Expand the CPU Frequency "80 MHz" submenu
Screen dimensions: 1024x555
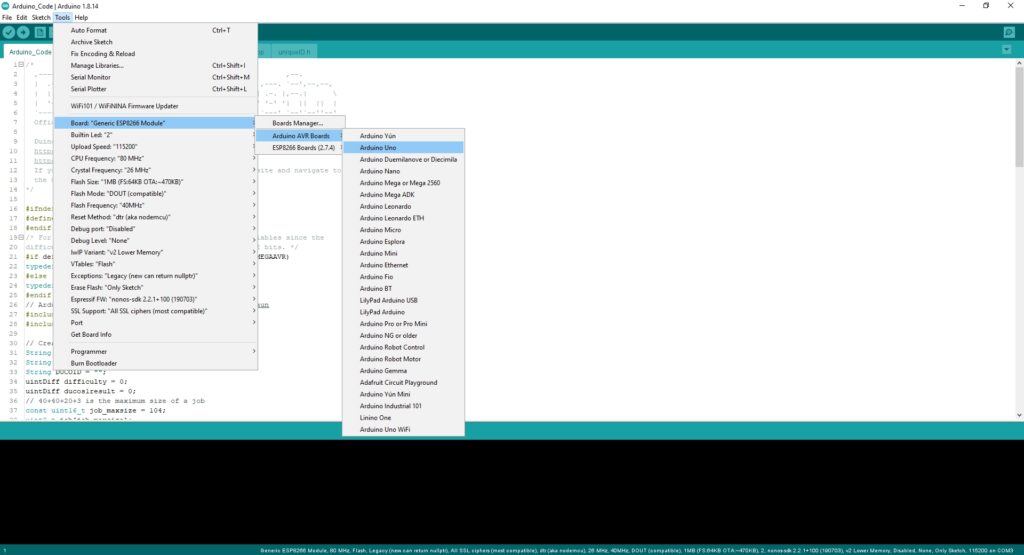[155, 158]
